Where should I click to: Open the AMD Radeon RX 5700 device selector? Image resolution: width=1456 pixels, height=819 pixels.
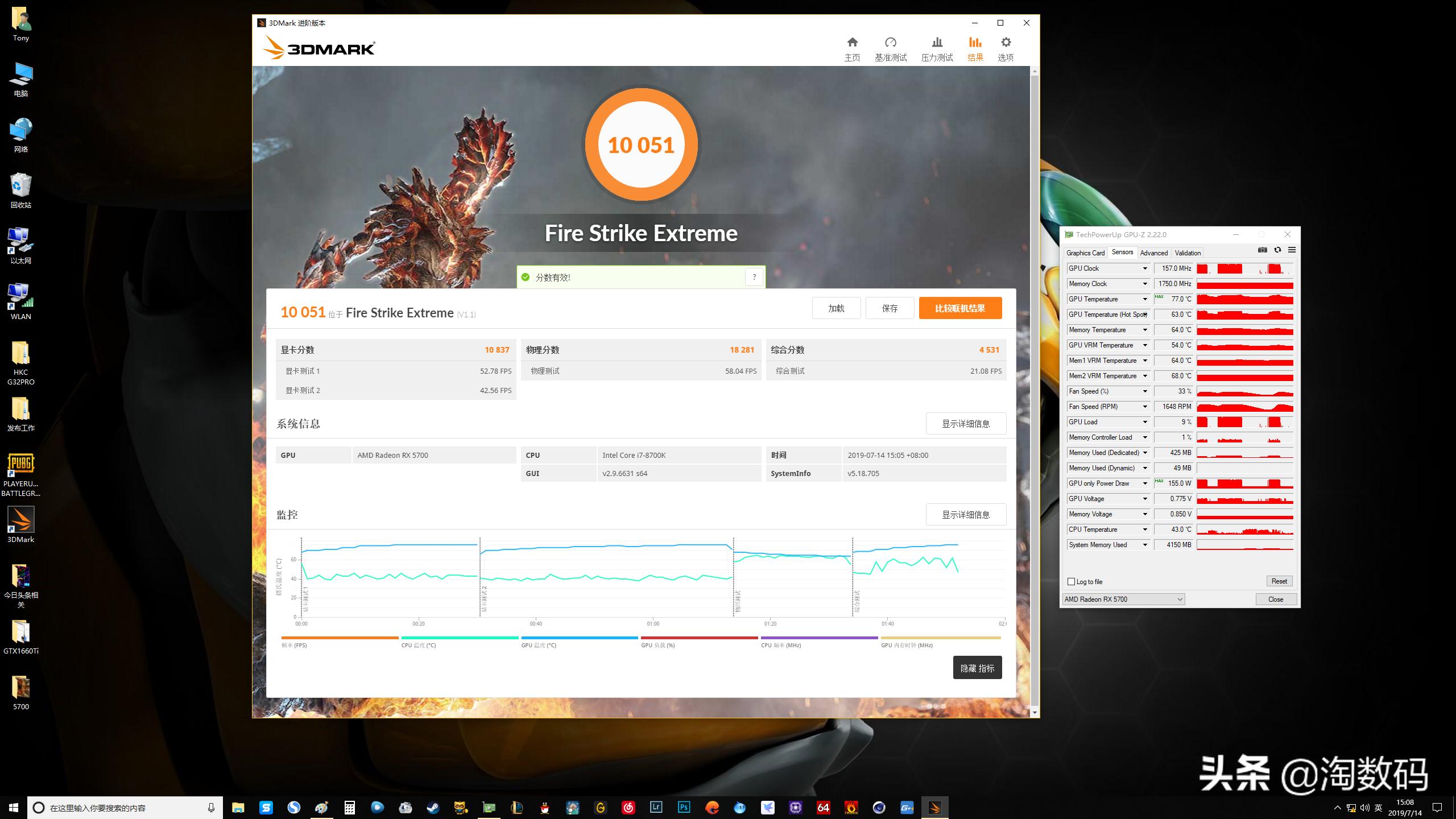1123,599
